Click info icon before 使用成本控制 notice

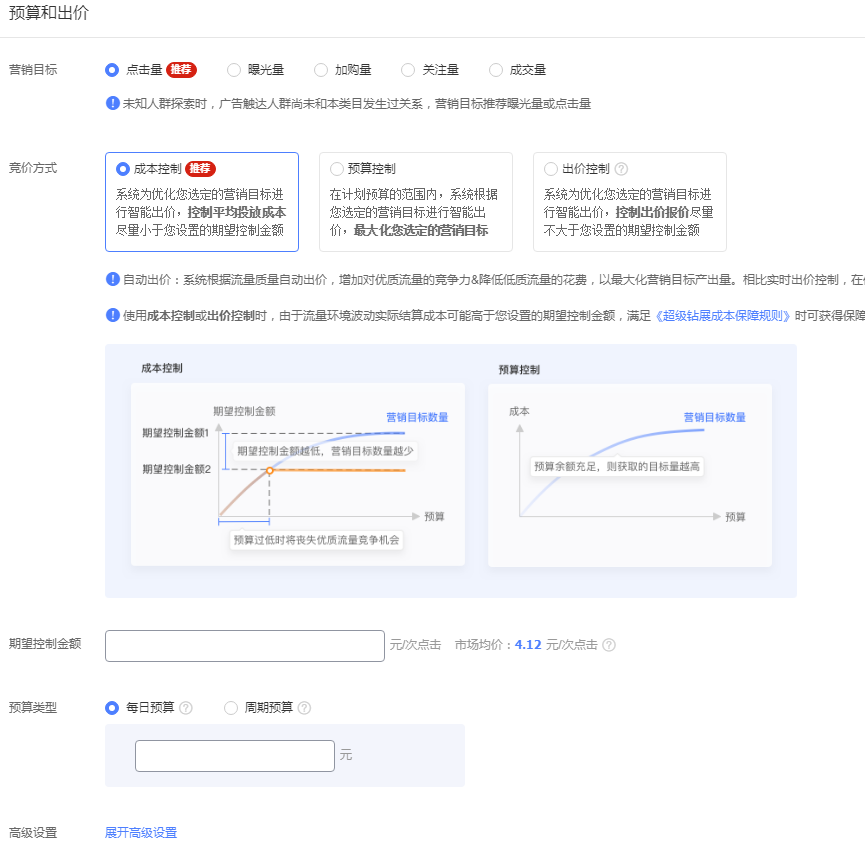click(113, 315)
